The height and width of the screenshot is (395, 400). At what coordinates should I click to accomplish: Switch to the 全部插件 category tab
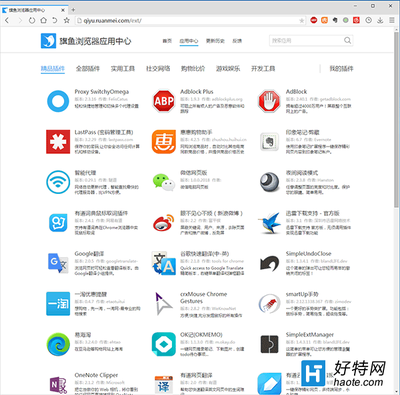click(88, 69)
